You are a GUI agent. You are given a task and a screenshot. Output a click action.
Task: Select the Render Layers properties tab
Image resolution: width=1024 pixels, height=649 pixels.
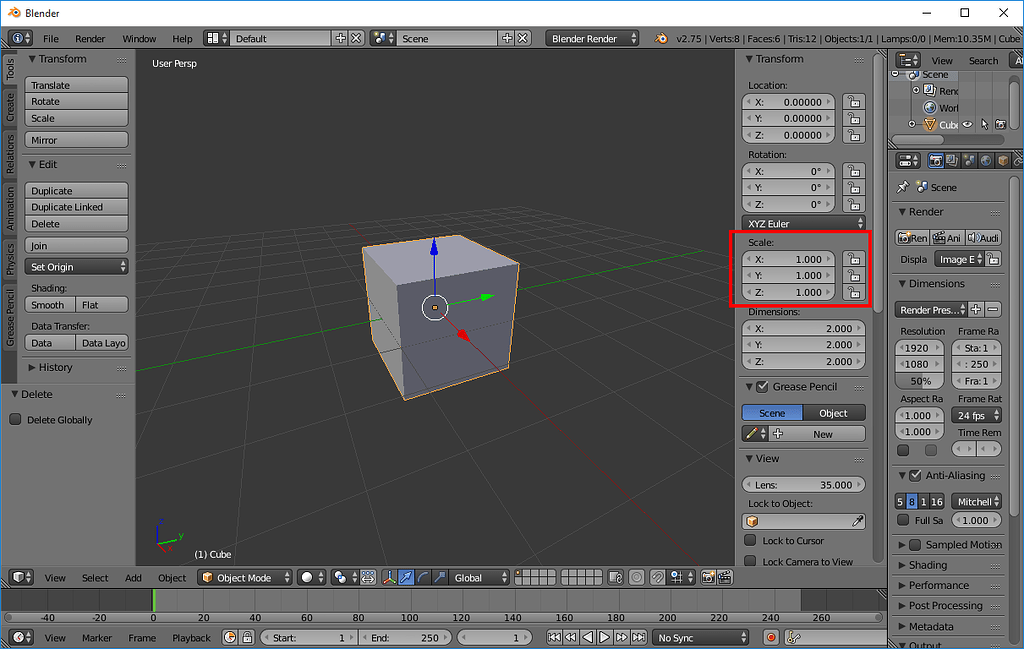(x=952, y=161)
